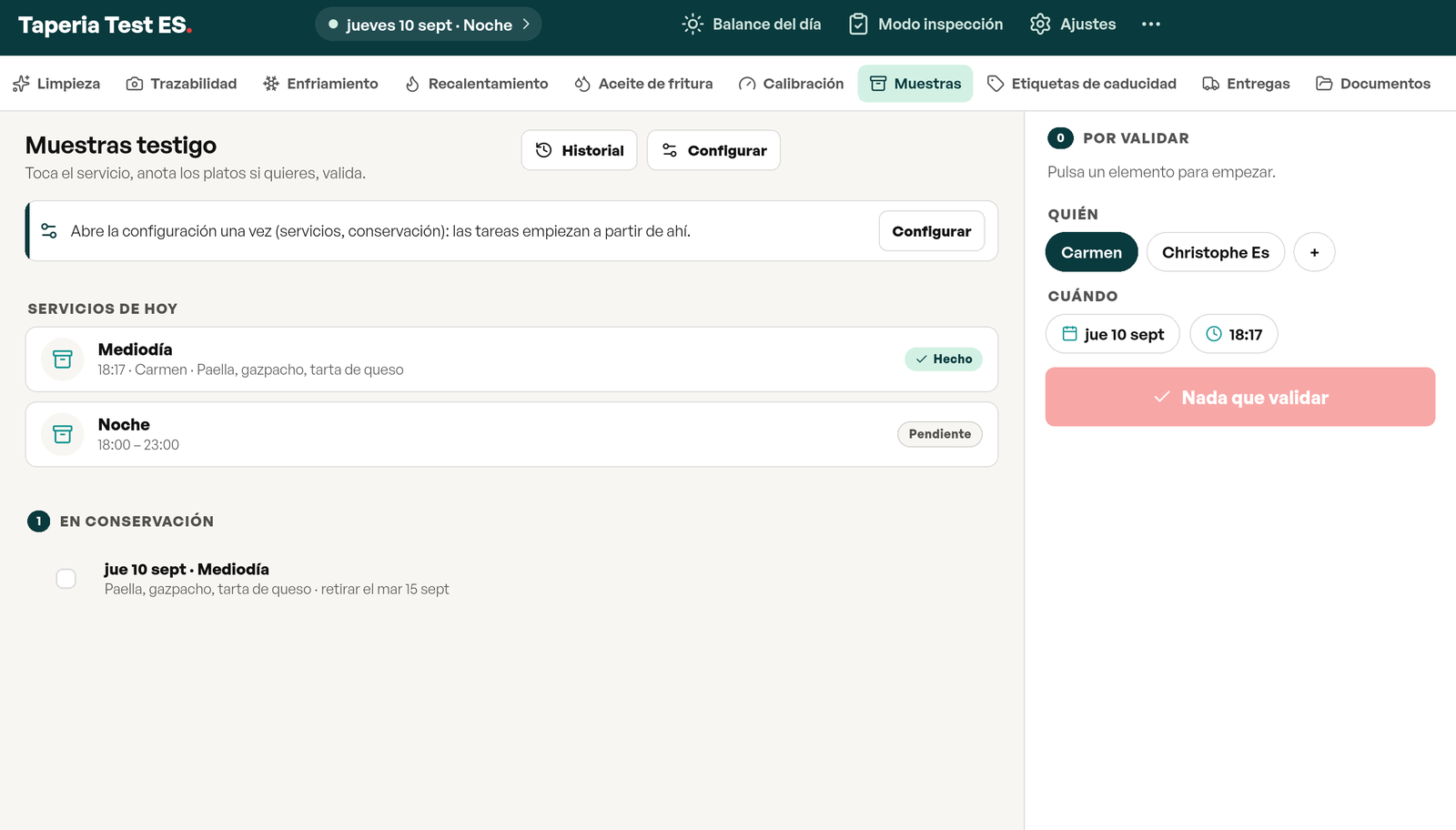
Task: Open the 18:17 time picker
Action: point(1234,334)
